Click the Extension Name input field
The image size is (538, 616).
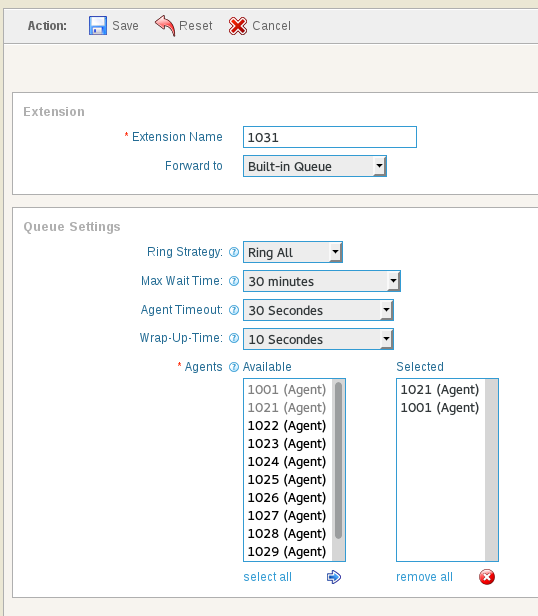click(330, 137)
